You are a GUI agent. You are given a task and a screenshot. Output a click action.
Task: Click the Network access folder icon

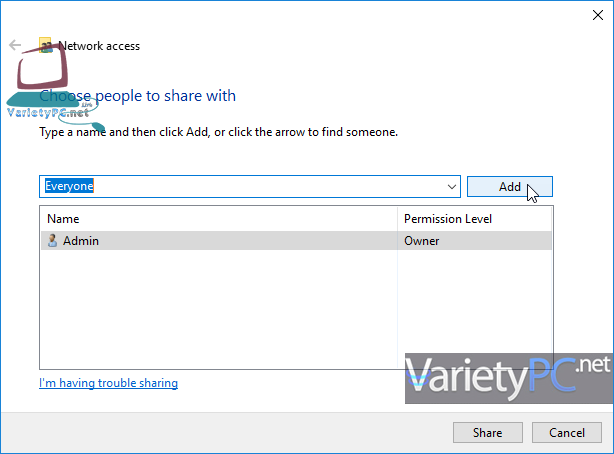(x=45, y=45)
